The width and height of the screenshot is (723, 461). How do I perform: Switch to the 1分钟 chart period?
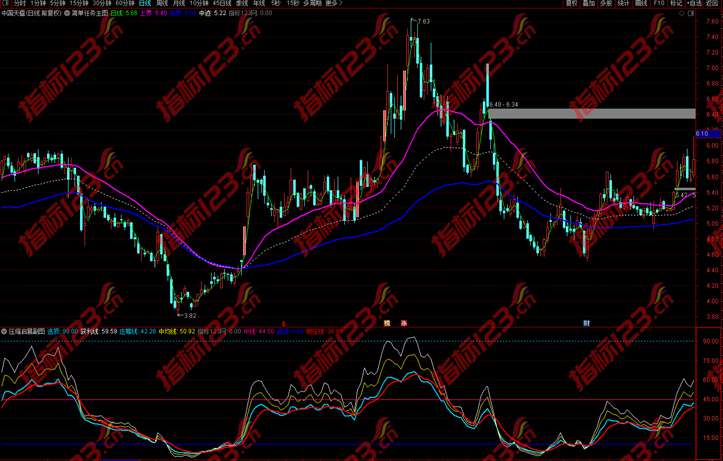click(x=36, y=4)
